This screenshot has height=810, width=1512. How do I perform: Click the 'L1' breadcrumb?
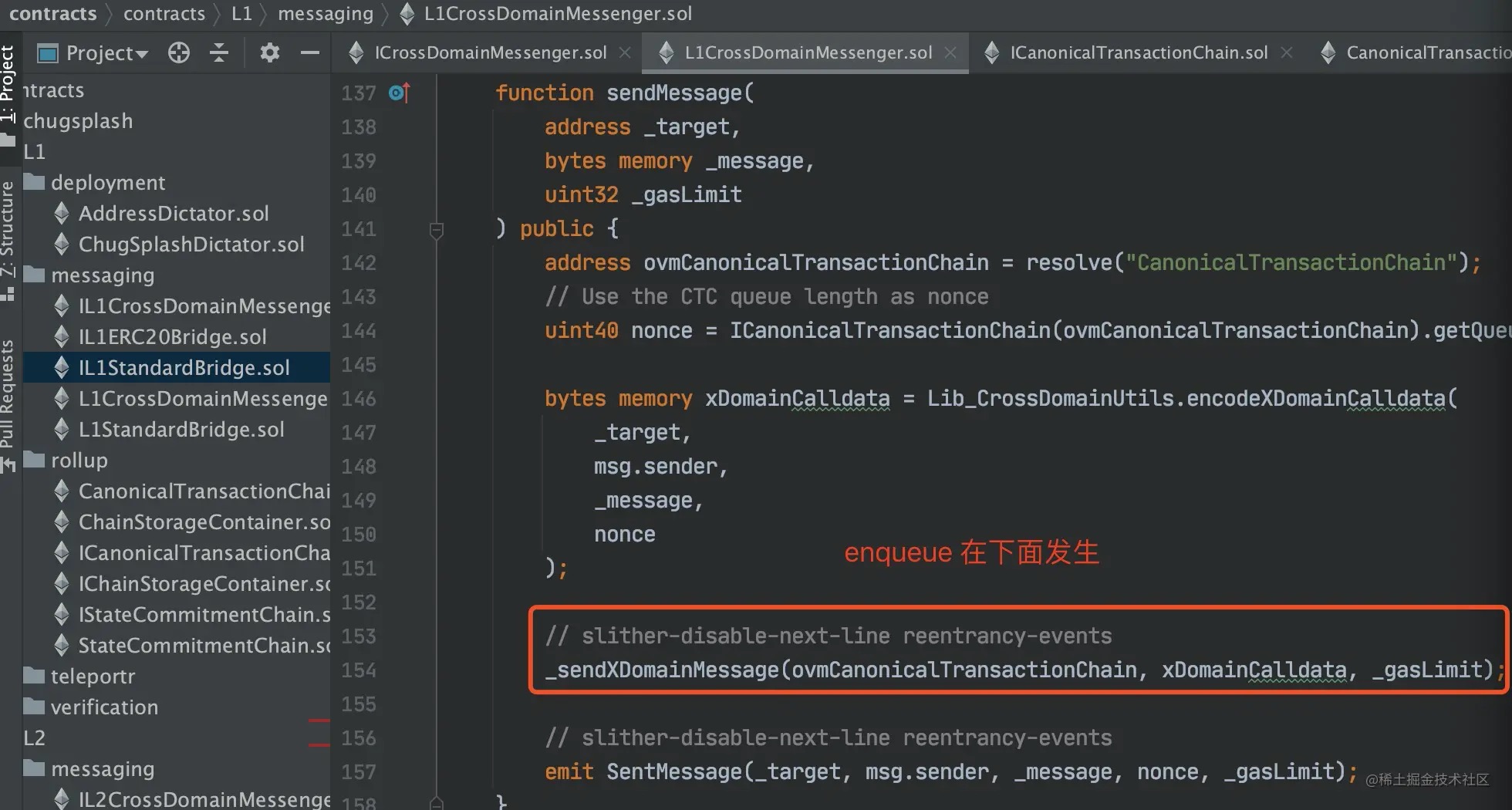point(241,14)
